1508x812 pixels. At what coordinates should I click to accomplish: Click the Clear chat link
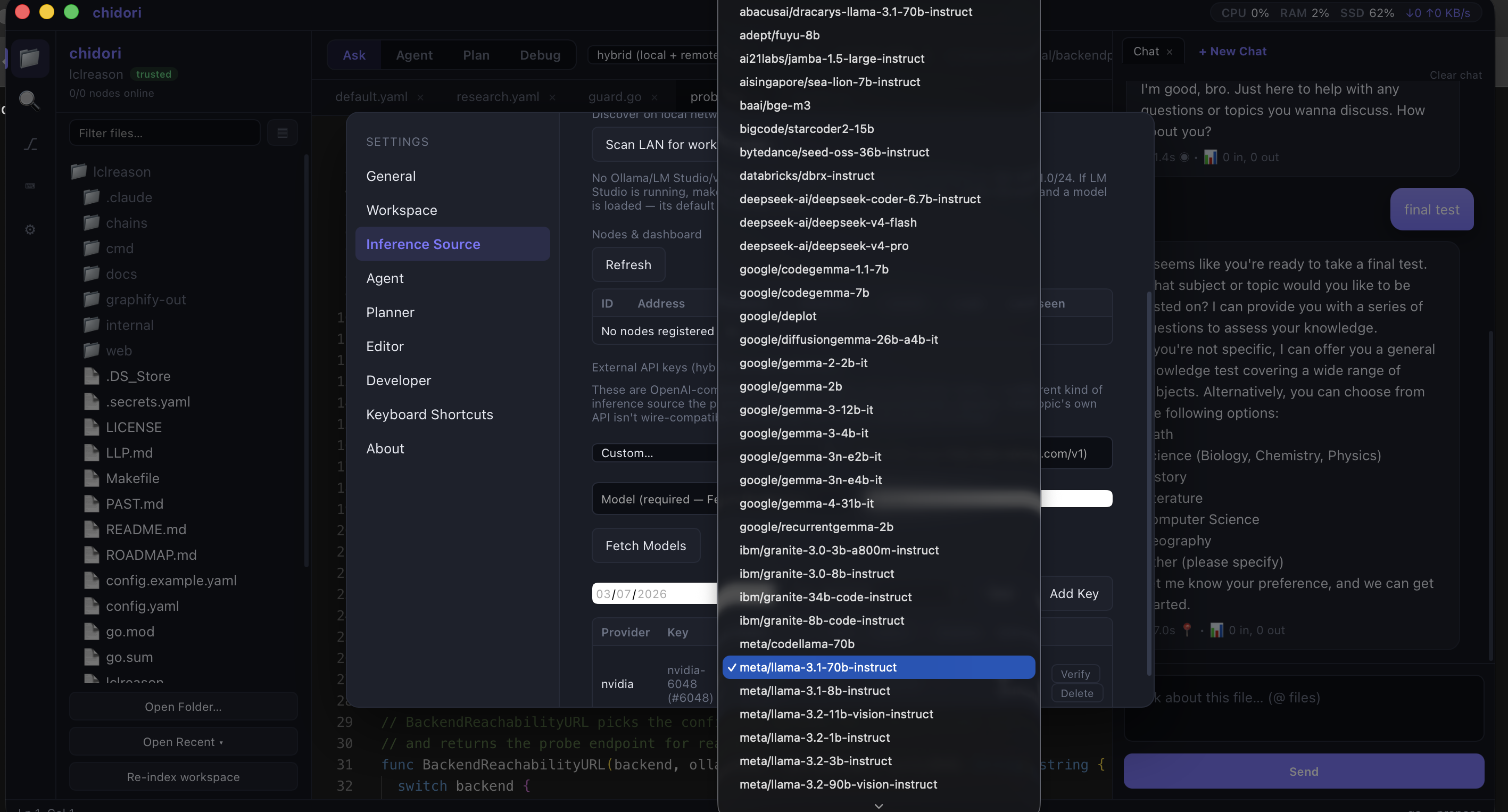pyautogui.click(x=1455, y=75)
